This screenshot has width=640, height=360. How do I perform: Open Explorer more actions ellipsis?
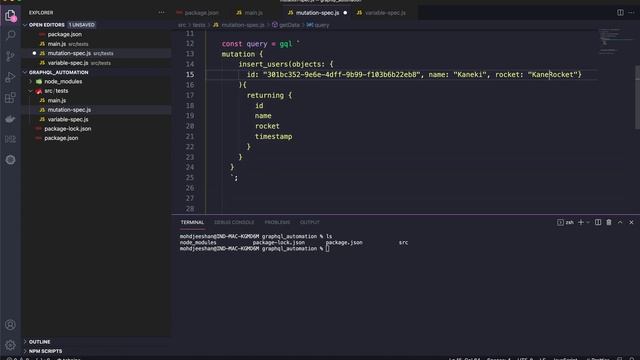162,13
